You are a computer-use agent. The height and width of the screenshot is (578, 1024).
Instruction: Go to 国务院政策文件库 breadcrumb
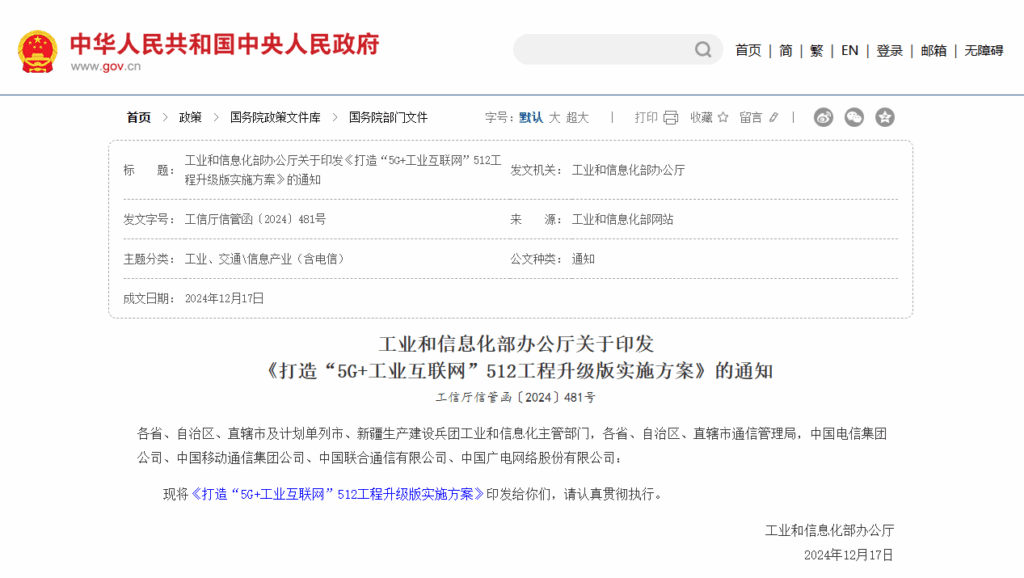click(275, 118)
